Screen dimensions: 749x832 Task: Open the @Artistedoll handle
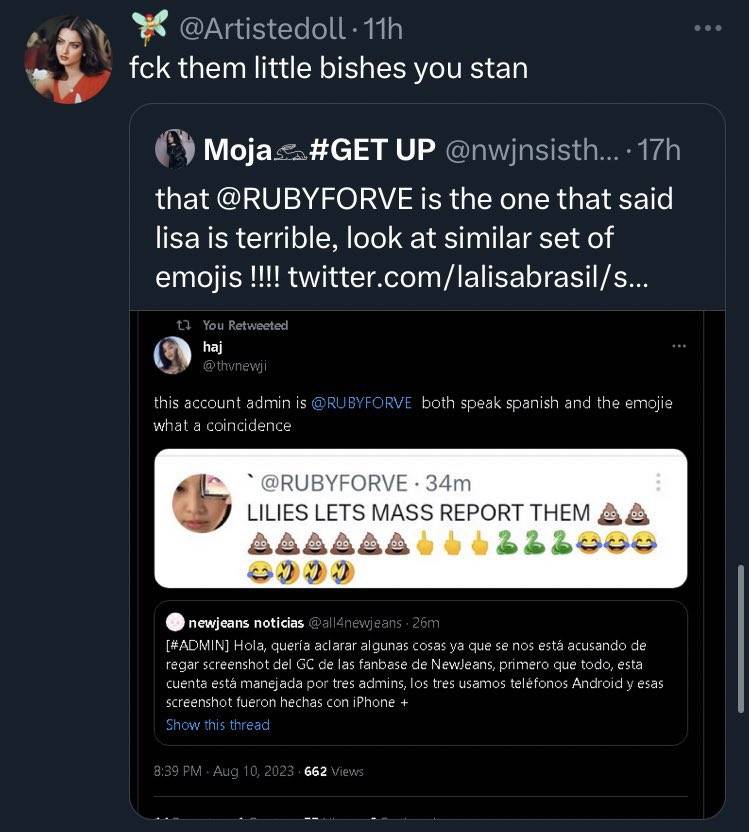[263, 29]
